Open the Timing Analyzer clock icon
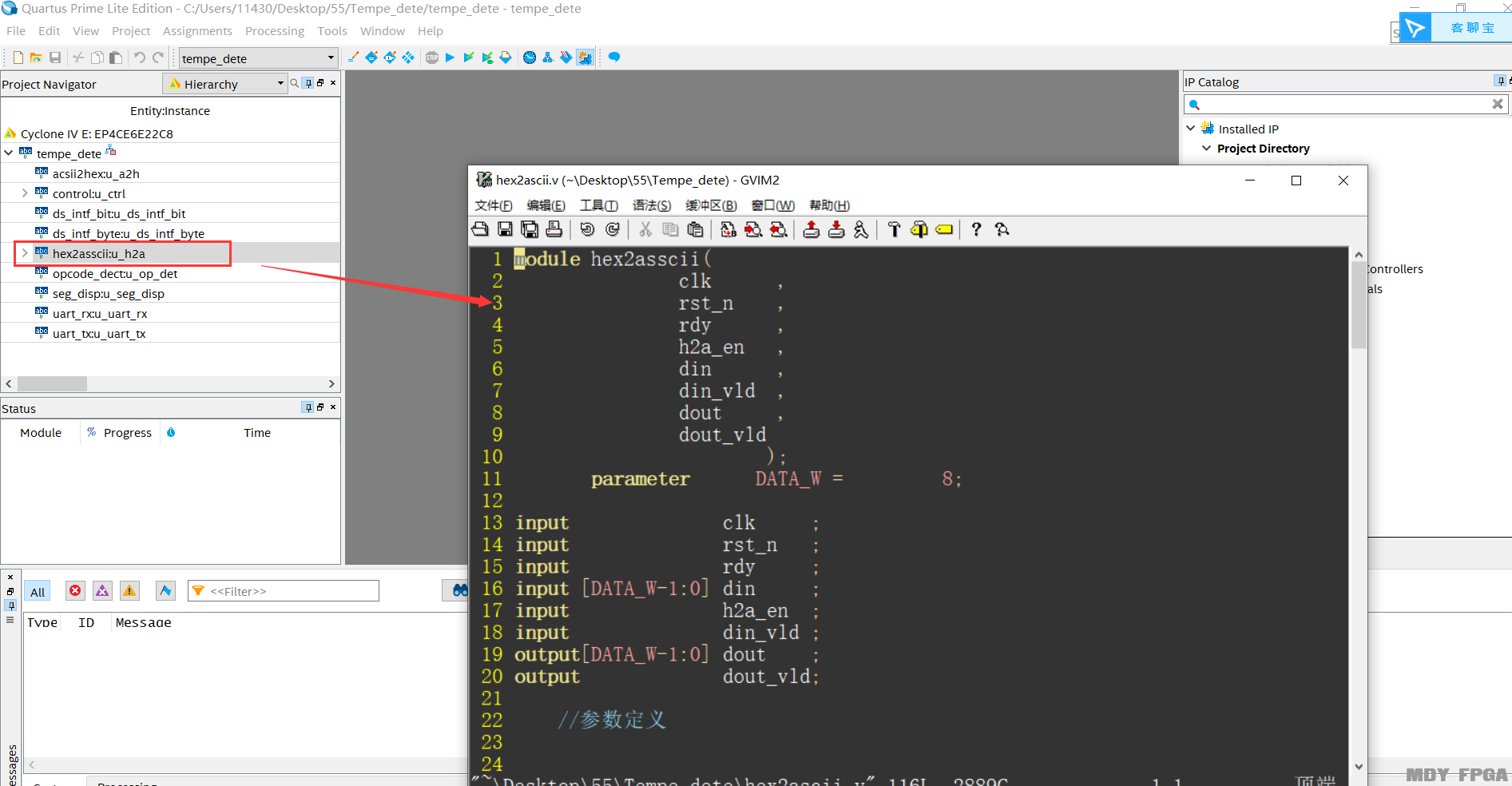Viewport: 1512px width, 786px height. point(530,58)
